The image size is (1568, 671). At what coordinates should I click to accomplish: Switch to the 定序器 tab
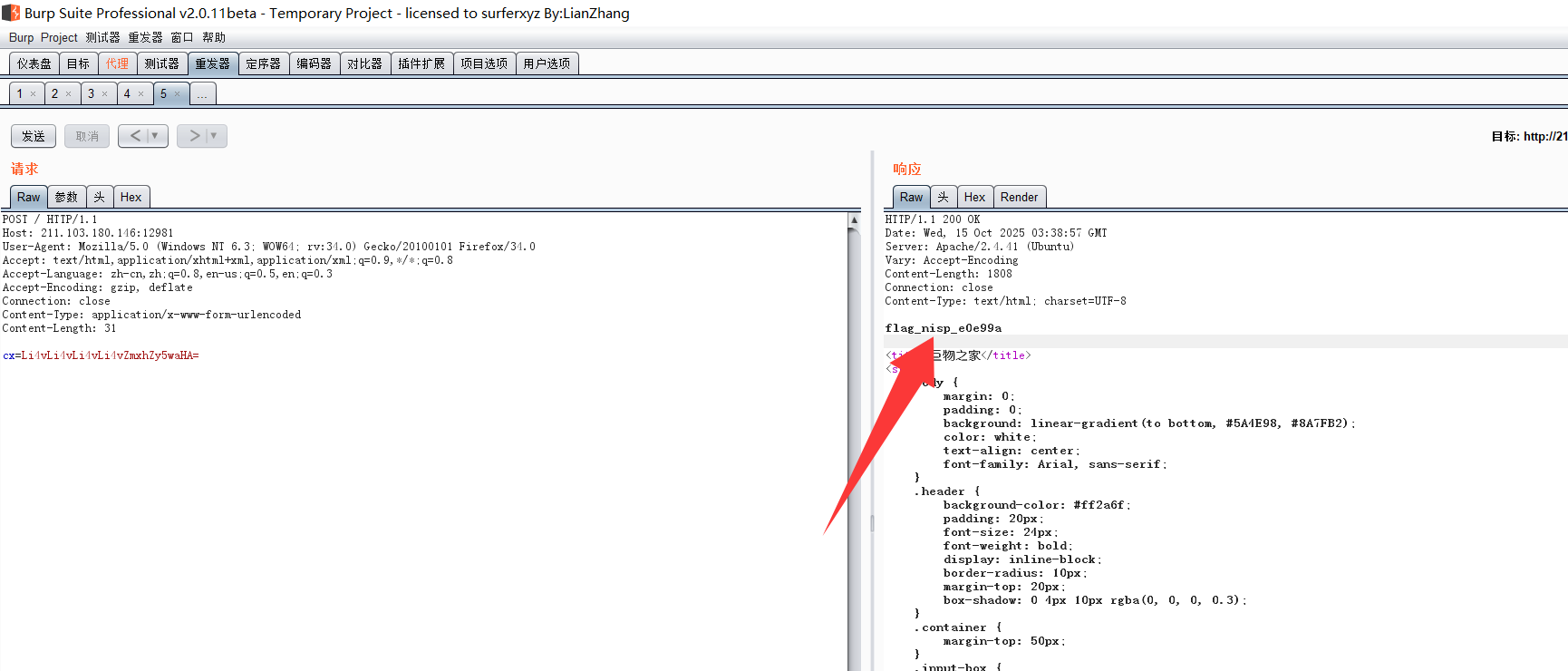coord(263,63)
